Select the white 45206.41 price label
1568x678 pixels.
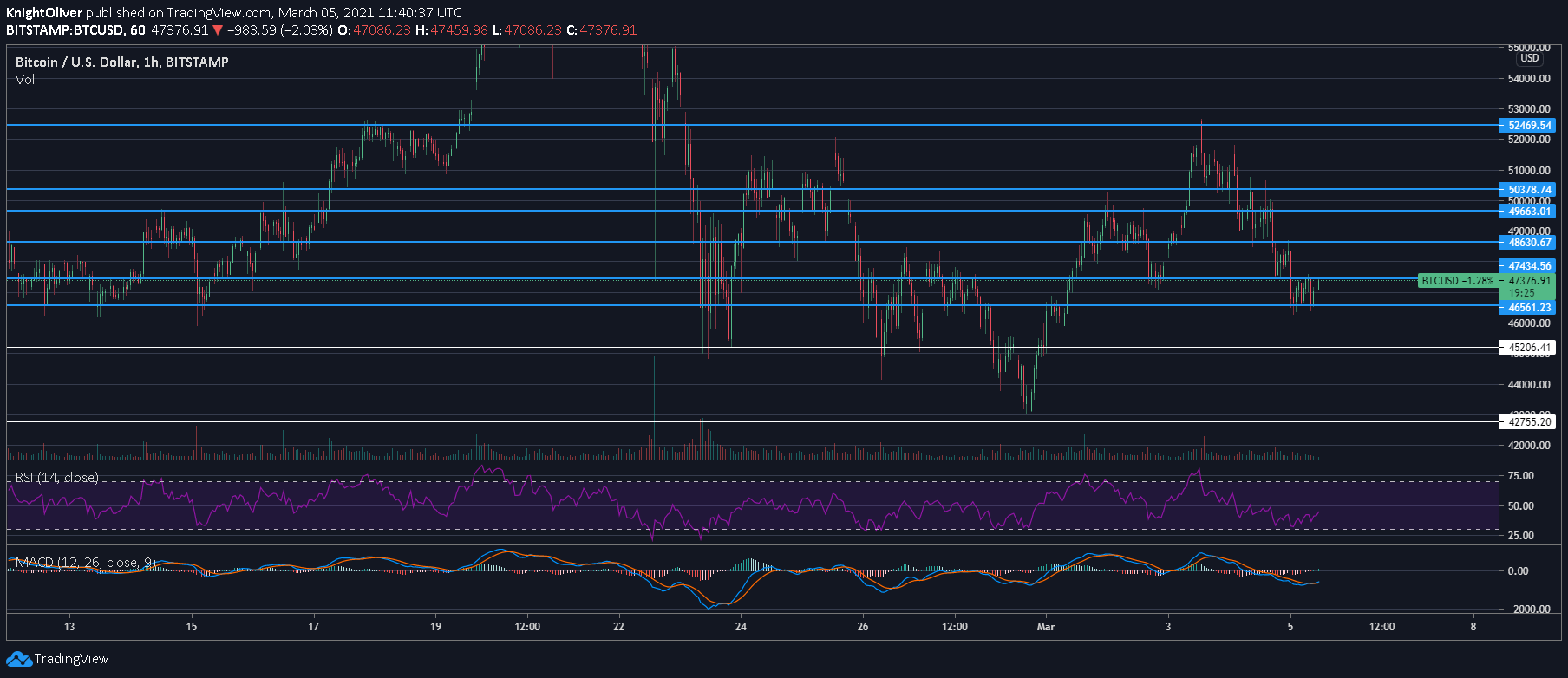(1527, 348)
